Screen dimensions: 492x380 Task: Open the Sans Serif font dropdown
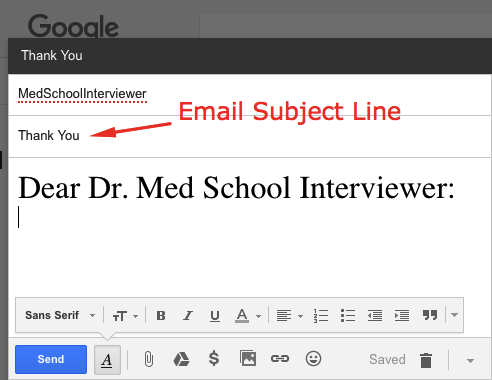pyautogui.click(x=60, y=315)
